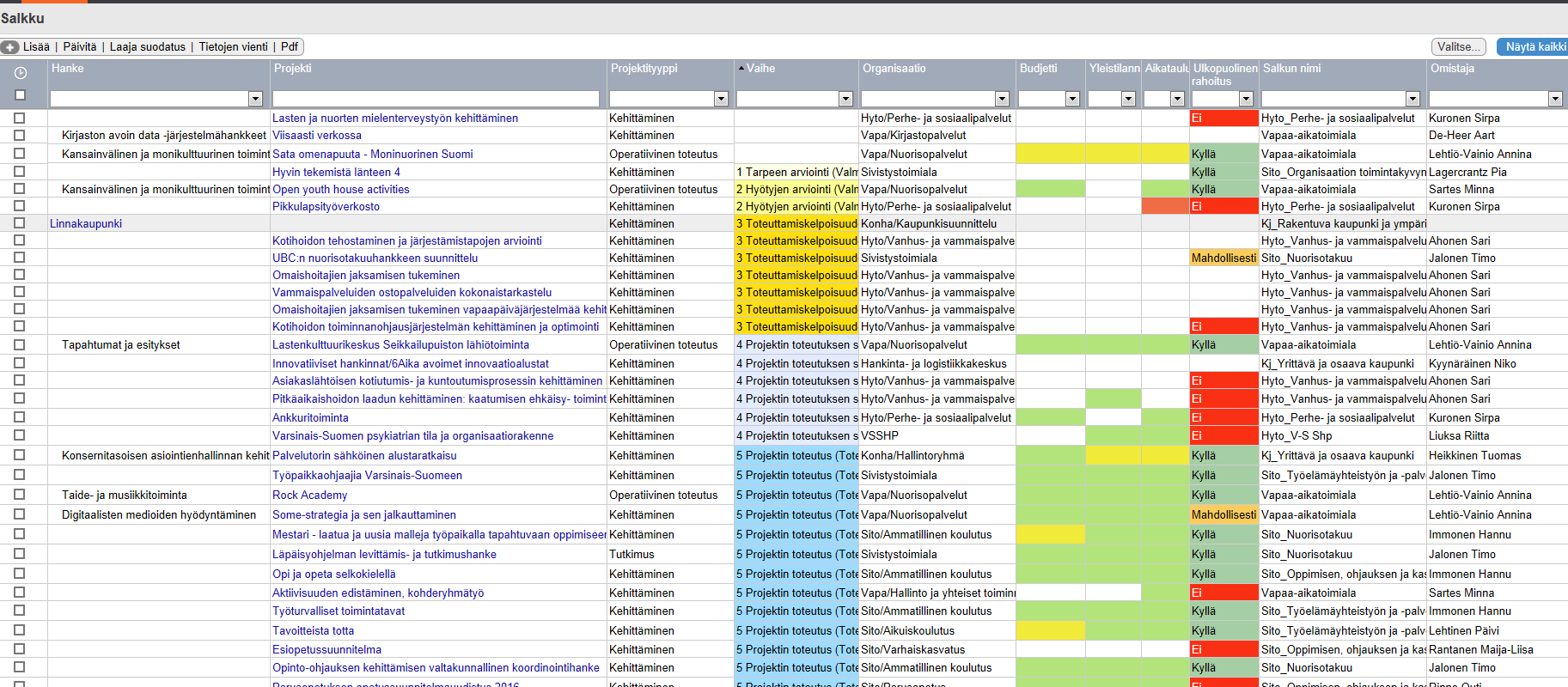This screenshot has height=687, width=1568.
Task: Open Läpäisyohjelman levittämis- ja tutkimushanke
Action: pyautogui.click(x=384, y=554)
